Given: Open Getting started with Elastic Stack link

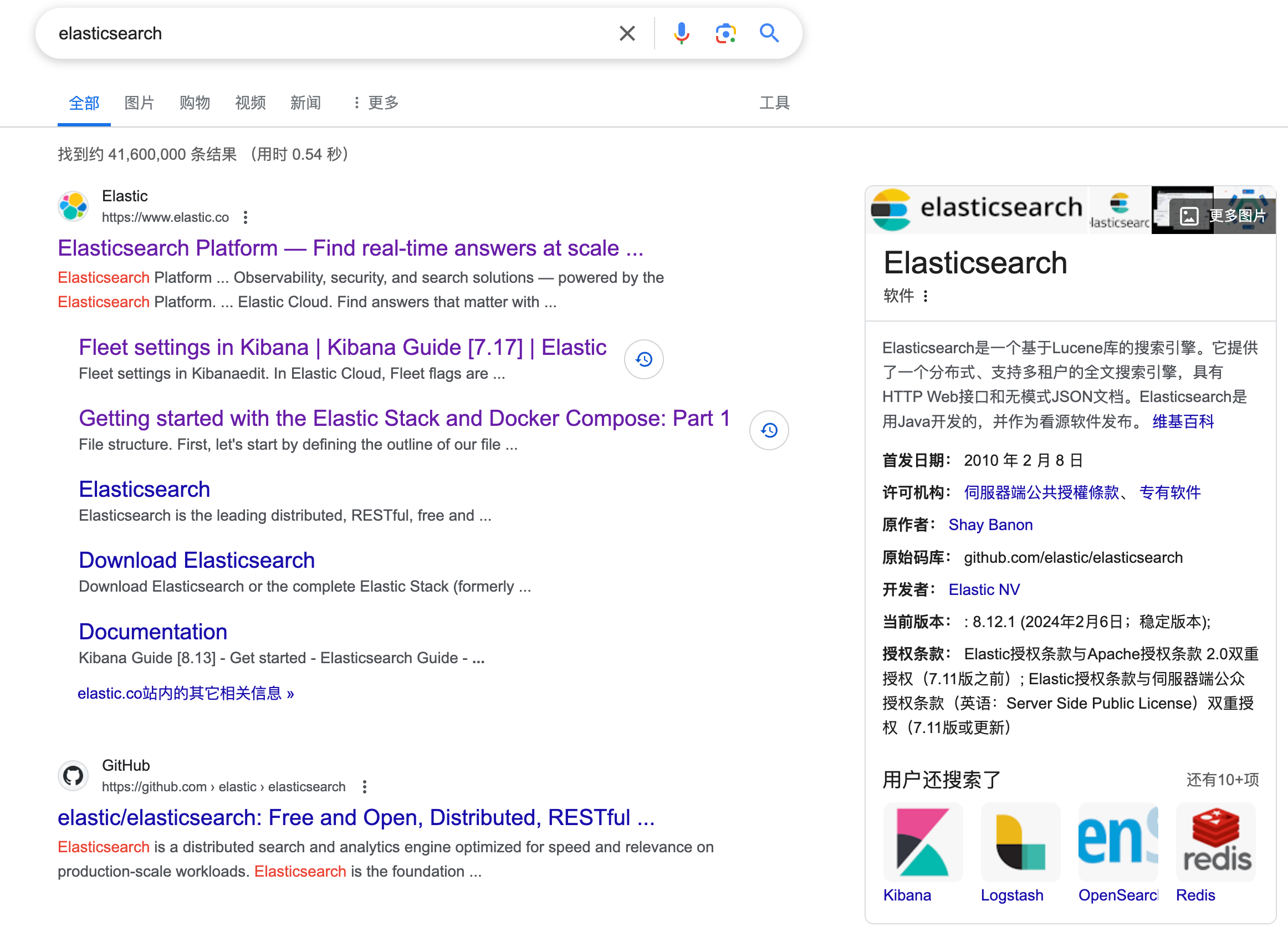Looking at the screenshot, I should tap(405, 418).
